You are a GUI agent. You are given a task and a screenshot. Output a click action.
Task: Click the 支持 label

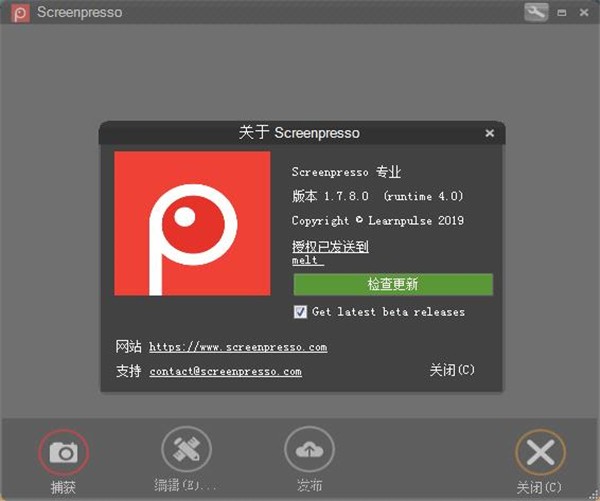129,371
